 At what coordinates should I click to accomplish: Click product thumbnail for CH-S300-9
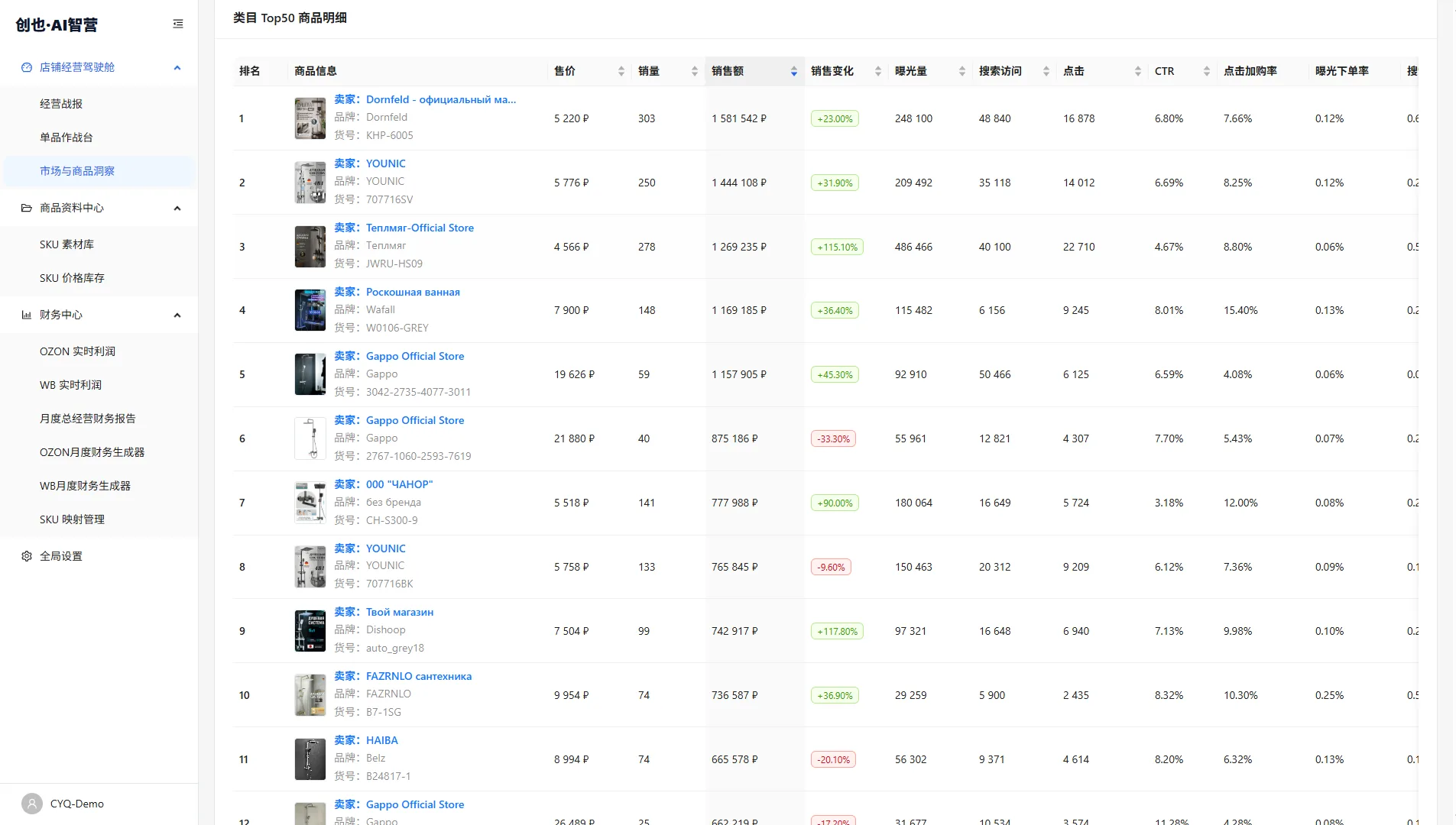point(310,503)
